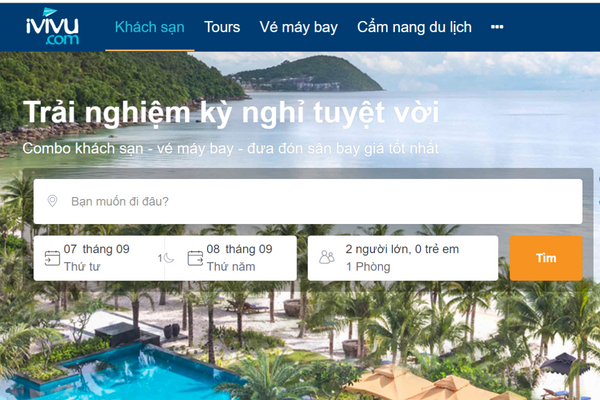Click the 1 Phòng room count

(368, 266)
